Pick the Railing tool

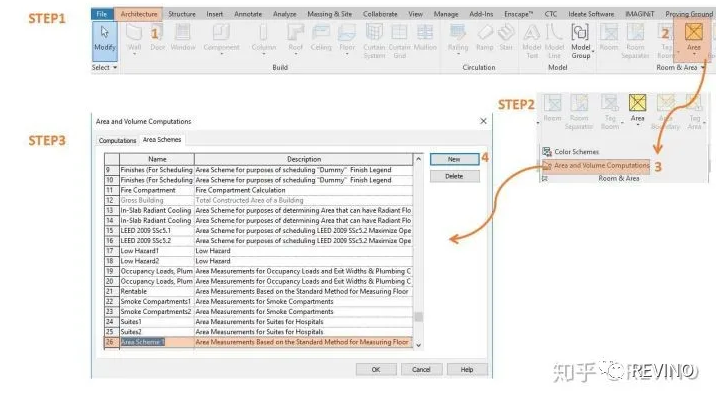pos(458,38)
